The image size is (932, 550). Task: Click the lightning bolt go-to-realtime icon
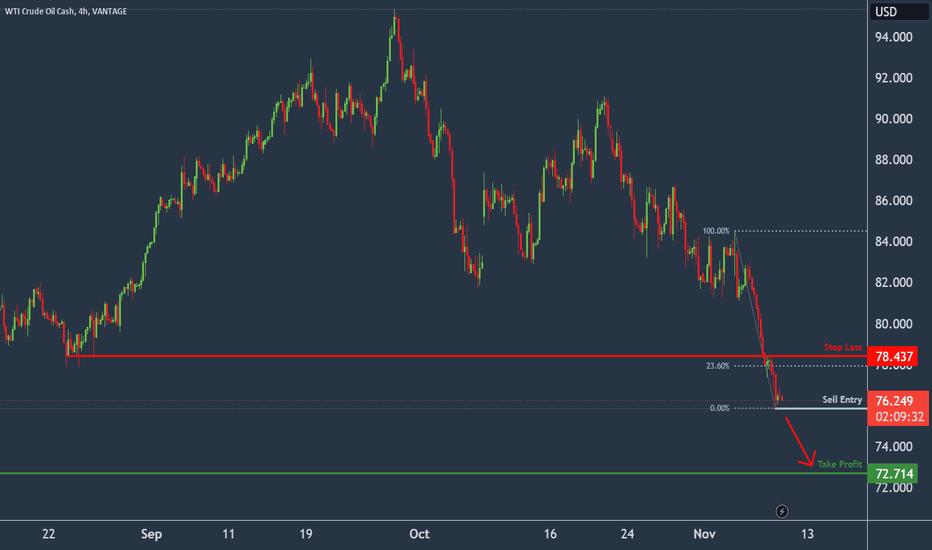coord(782,511)
